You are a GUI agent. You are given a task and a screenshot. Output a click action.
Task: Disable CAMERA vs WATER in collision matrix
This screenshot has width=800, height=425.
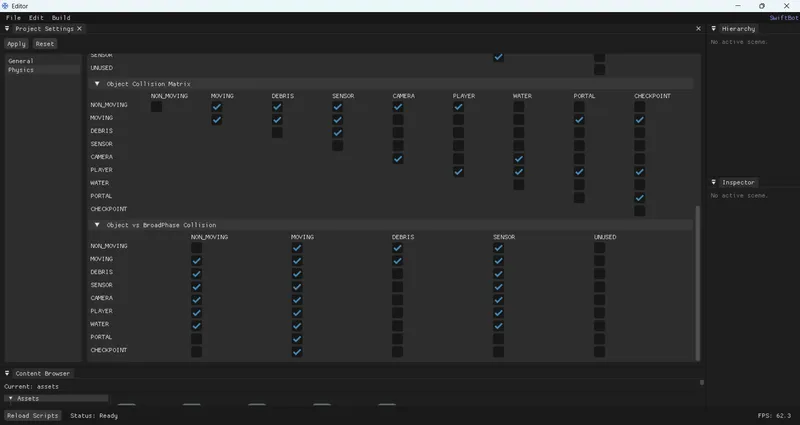point(519,159)
